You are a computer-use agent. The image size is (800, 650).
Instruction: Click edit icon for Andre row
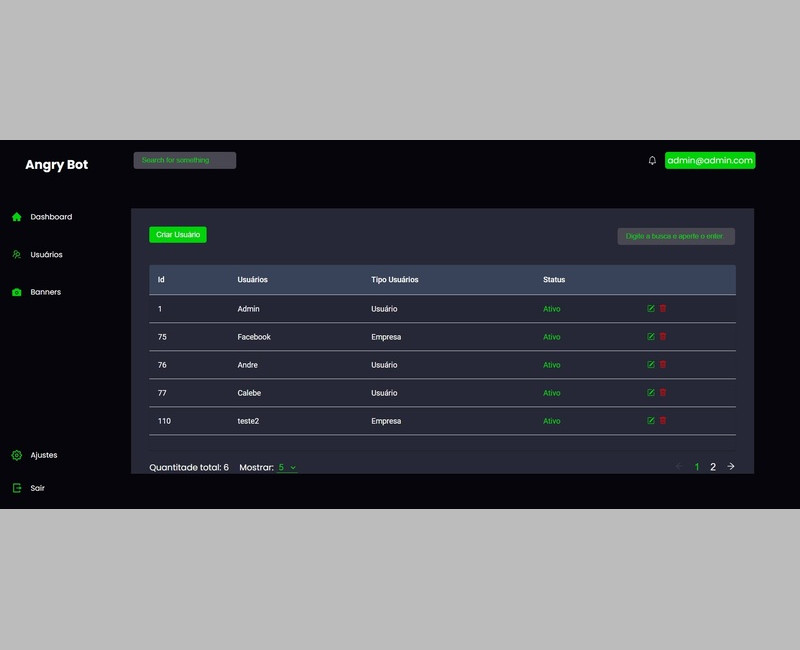pyautogui.click(x=651, y=365)
